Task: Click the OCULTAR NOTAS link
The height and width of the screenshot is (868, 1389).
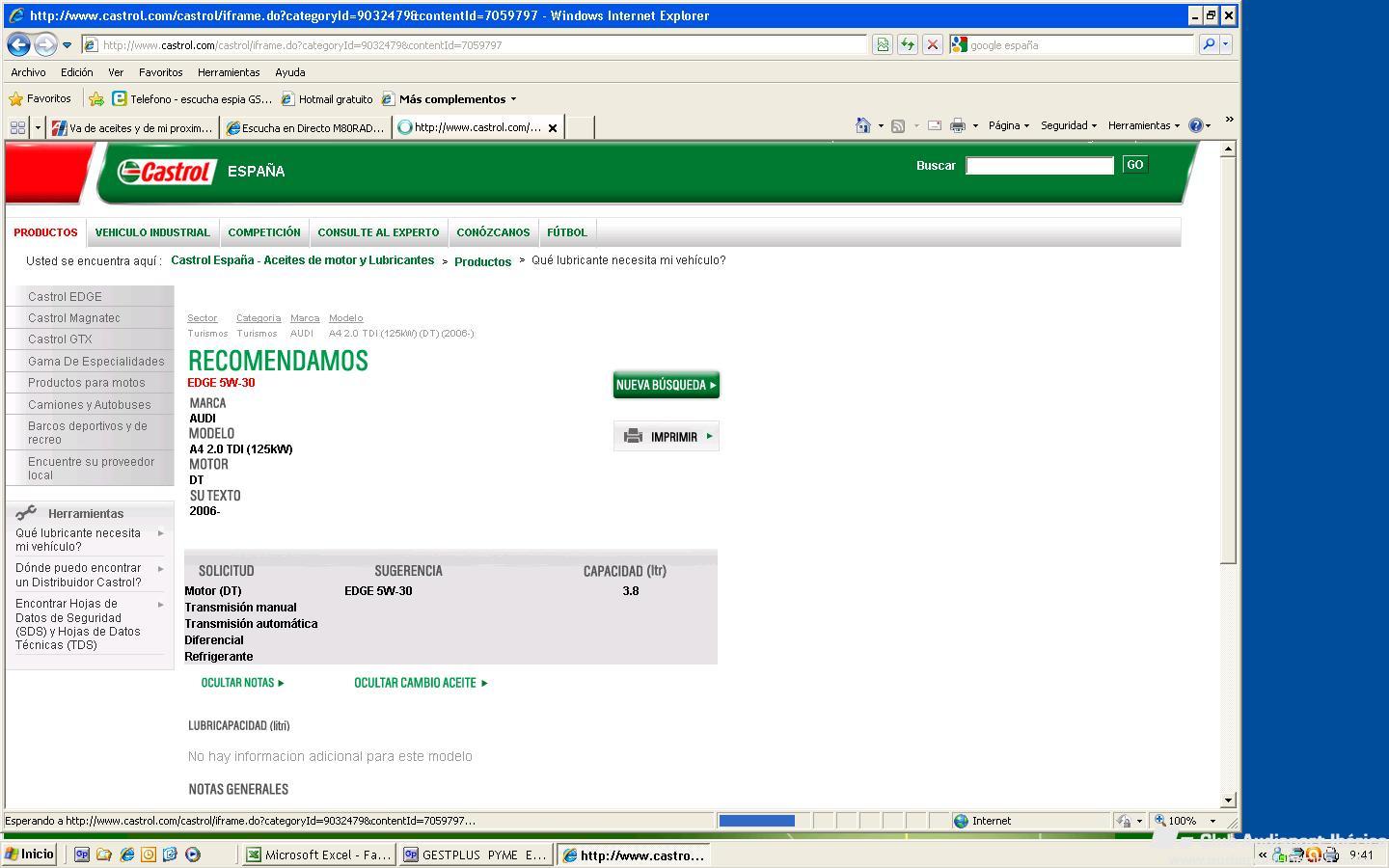Action: (x=242, y=683)
